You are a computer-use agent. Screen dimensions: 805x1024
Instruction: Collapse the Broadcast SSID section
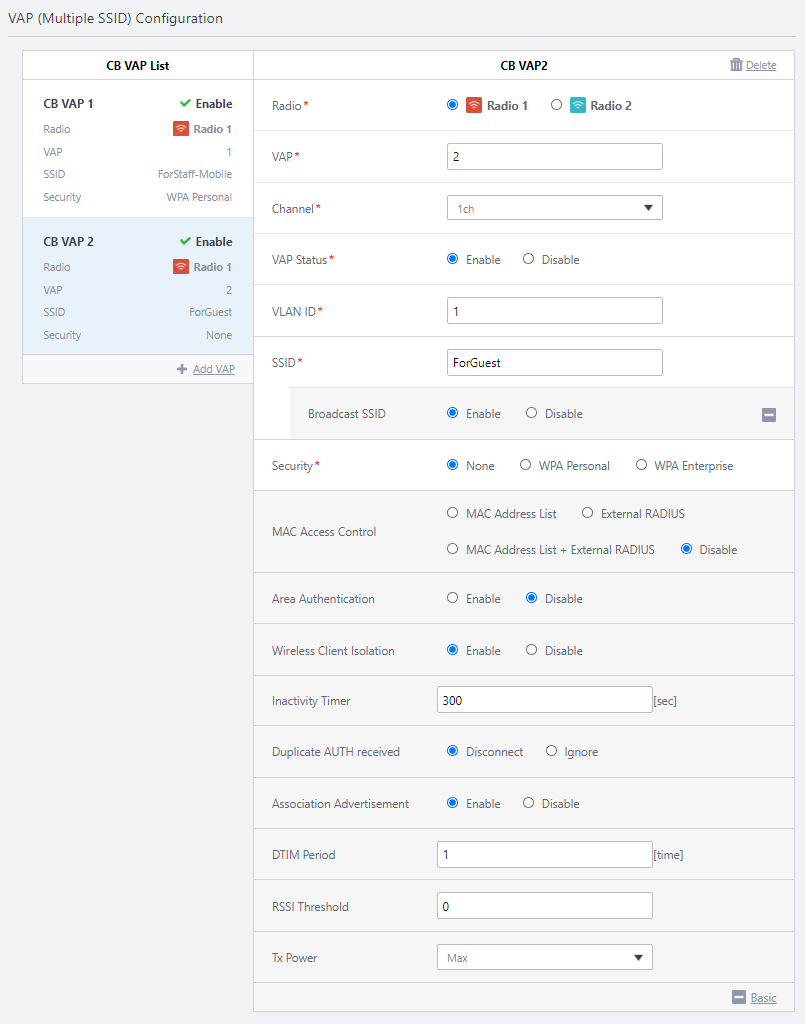coord(769,415)
